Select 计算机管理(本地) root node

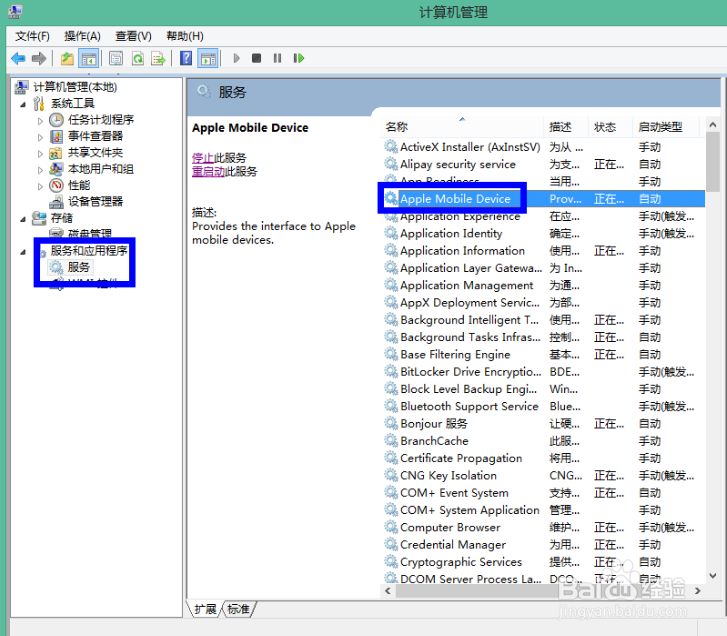(75, 87)
